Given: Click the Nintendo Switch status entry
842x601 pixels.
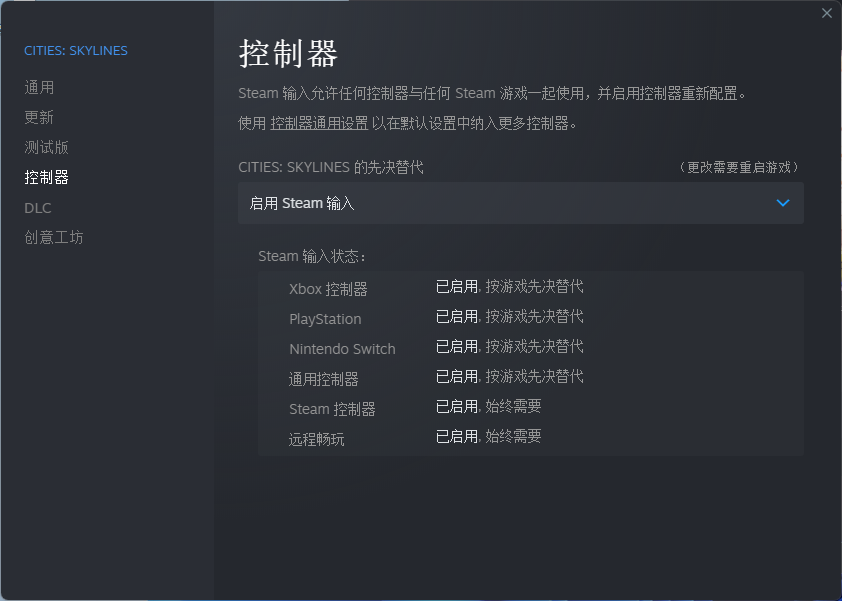Looking at the screenshot, I should coord(342,349).
